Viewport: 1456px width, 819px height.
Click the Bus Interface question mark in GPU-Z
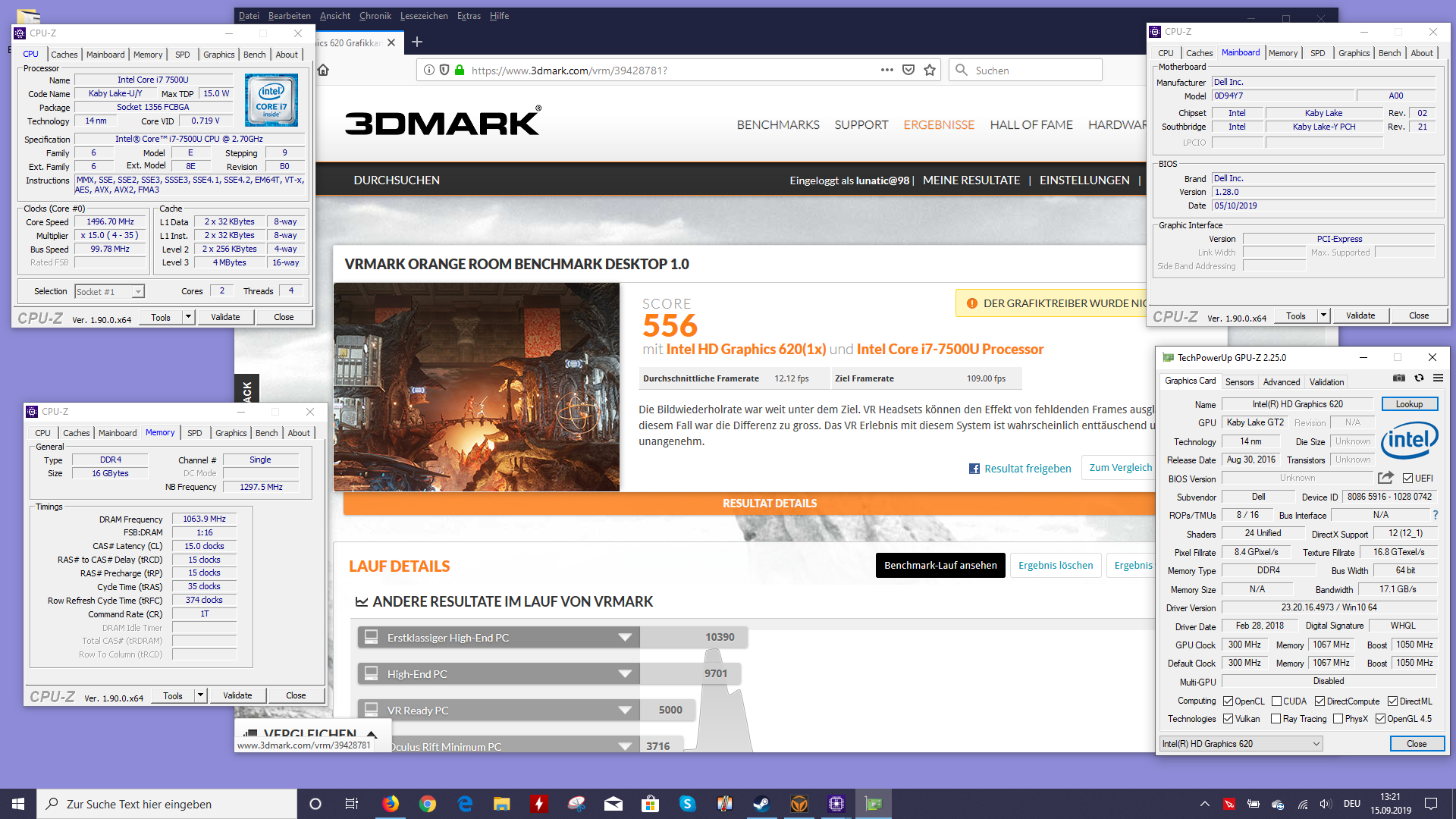point(1435,515)
